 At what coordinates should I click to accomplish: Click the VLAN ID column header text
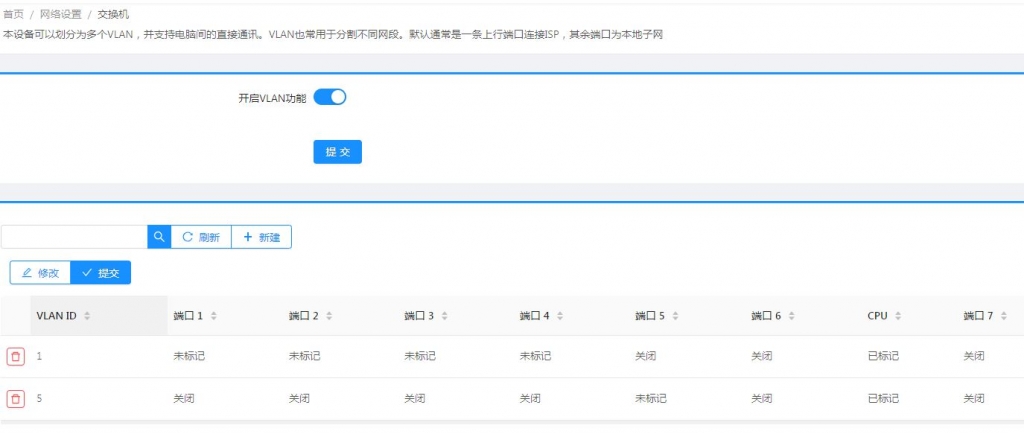[56, 316]
